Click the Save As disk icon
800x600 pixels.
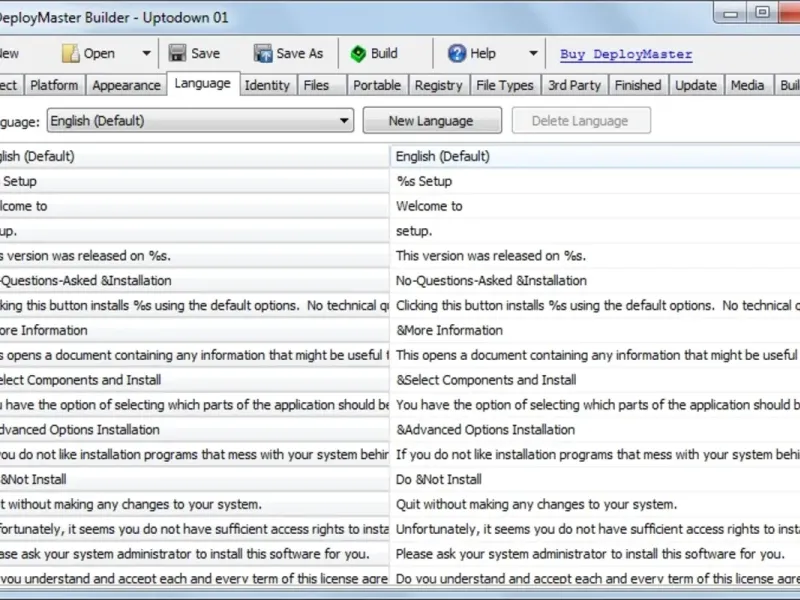[263, 53]
